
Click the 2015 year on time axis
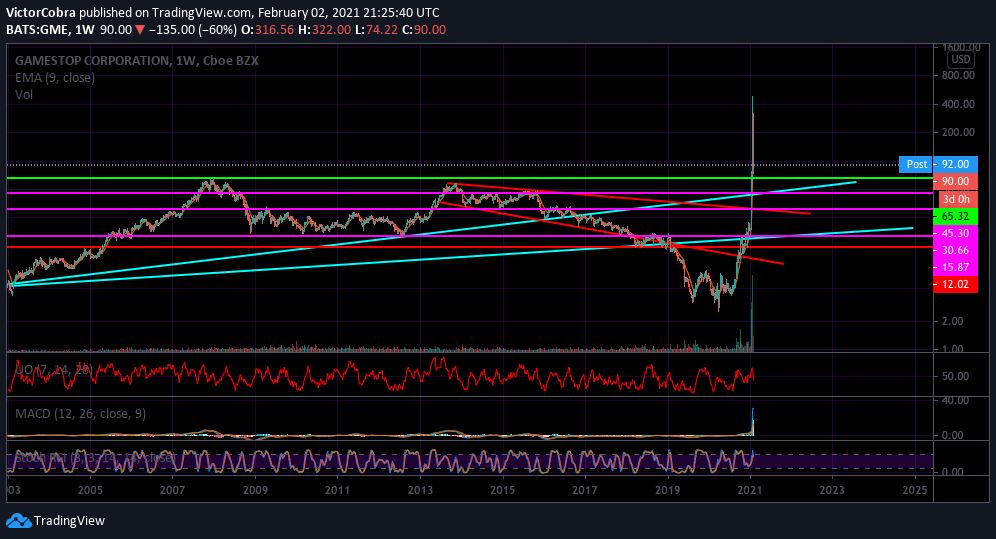click(x=502, y=490)
